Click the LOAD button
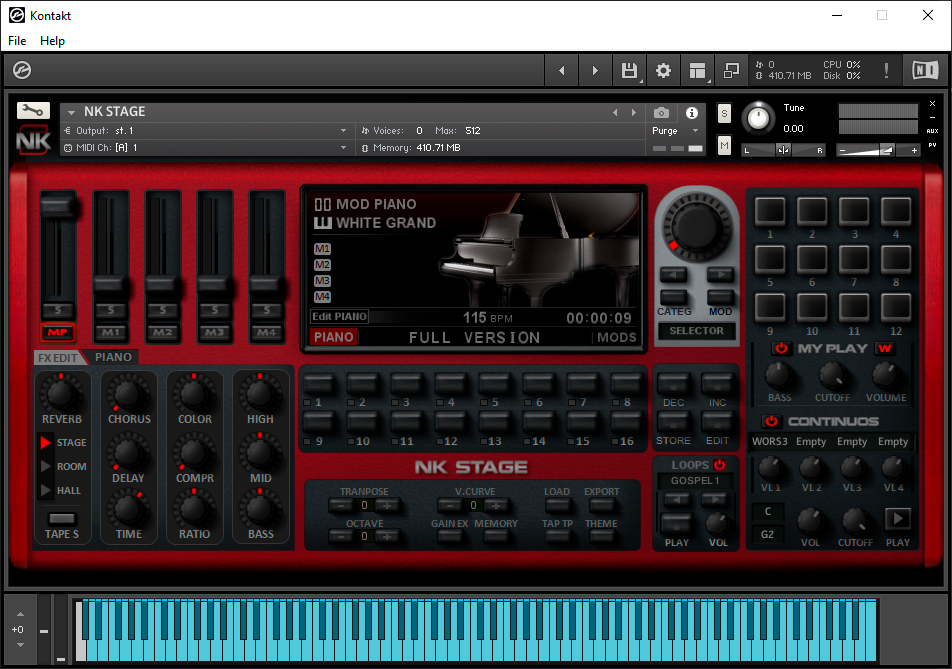Image resolution: width=952 pixels, height=669 pixels. click(557, 505)
